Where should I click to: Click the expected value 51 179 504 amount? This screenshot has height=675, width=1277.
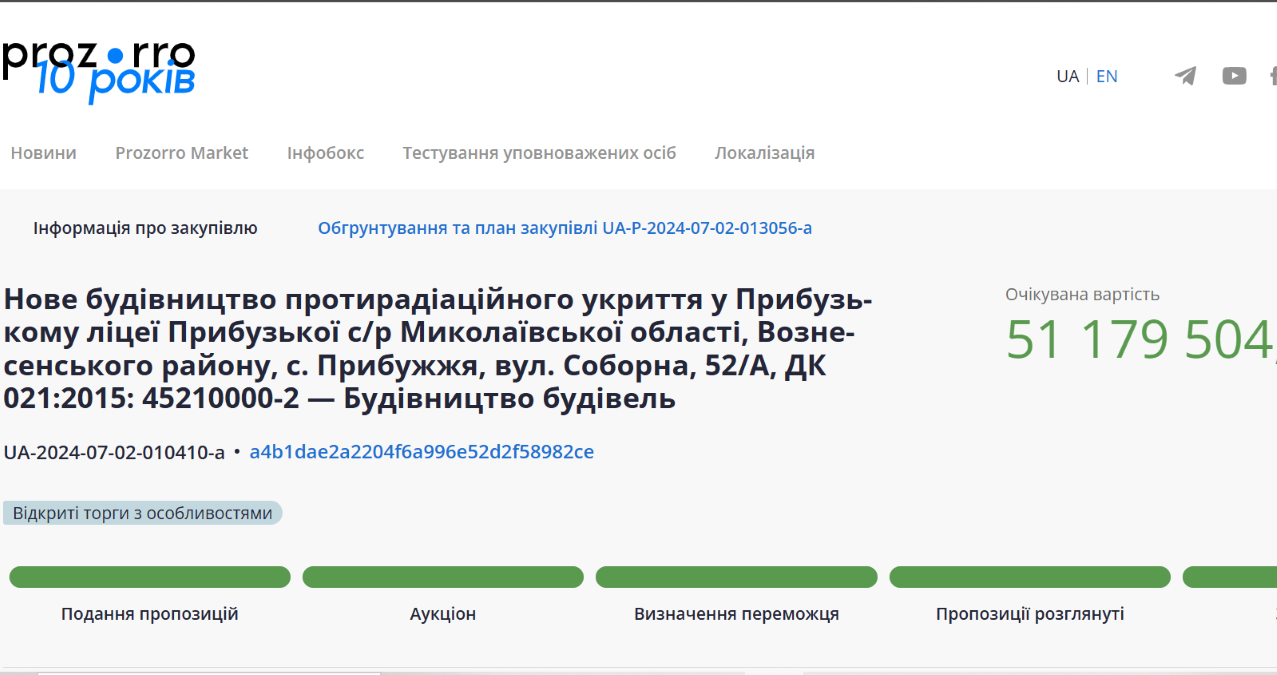point(1141,340)
